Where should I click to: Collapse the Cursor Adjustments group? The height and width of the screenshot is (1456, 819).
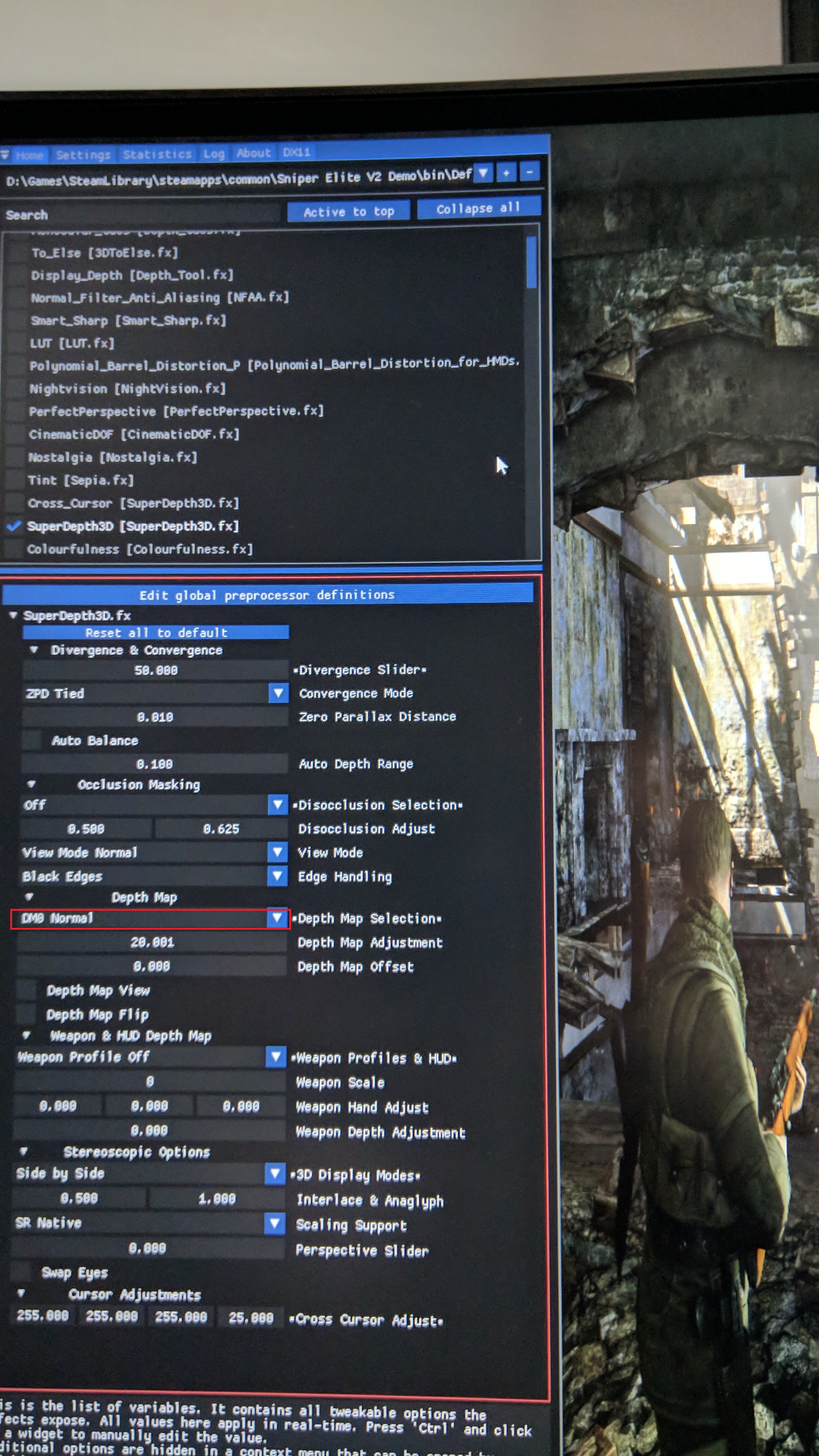coord(21,1293)
